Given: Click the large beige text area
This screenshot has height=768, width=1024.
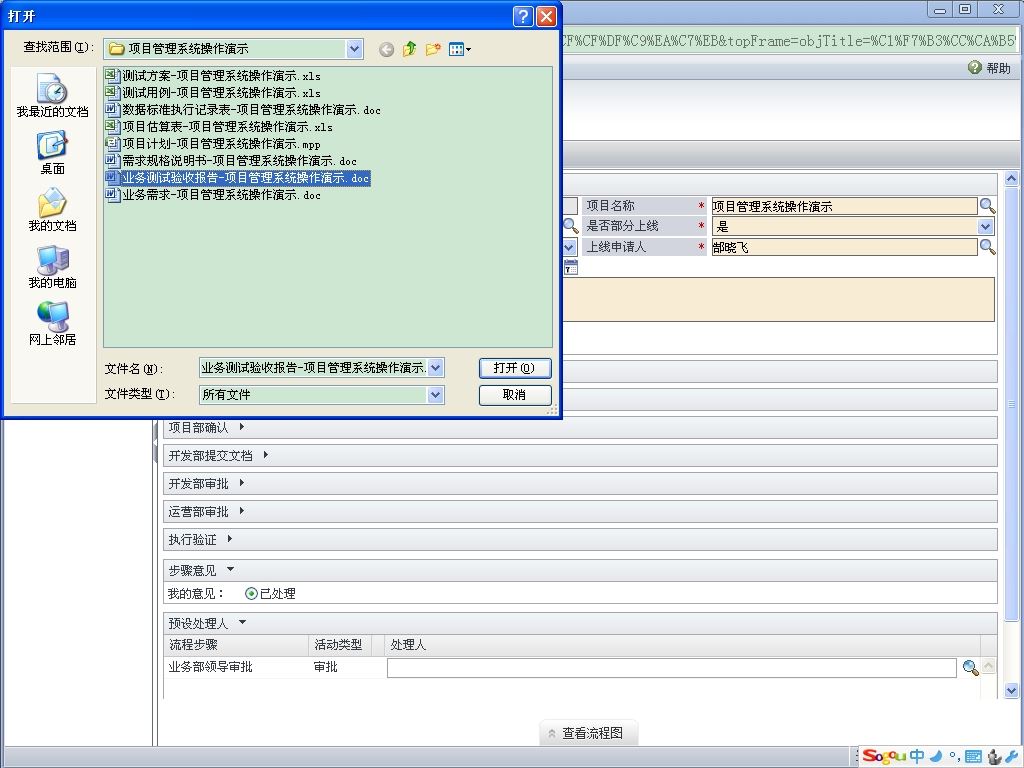Looking at the screenshot, I should tap(778, 299).
